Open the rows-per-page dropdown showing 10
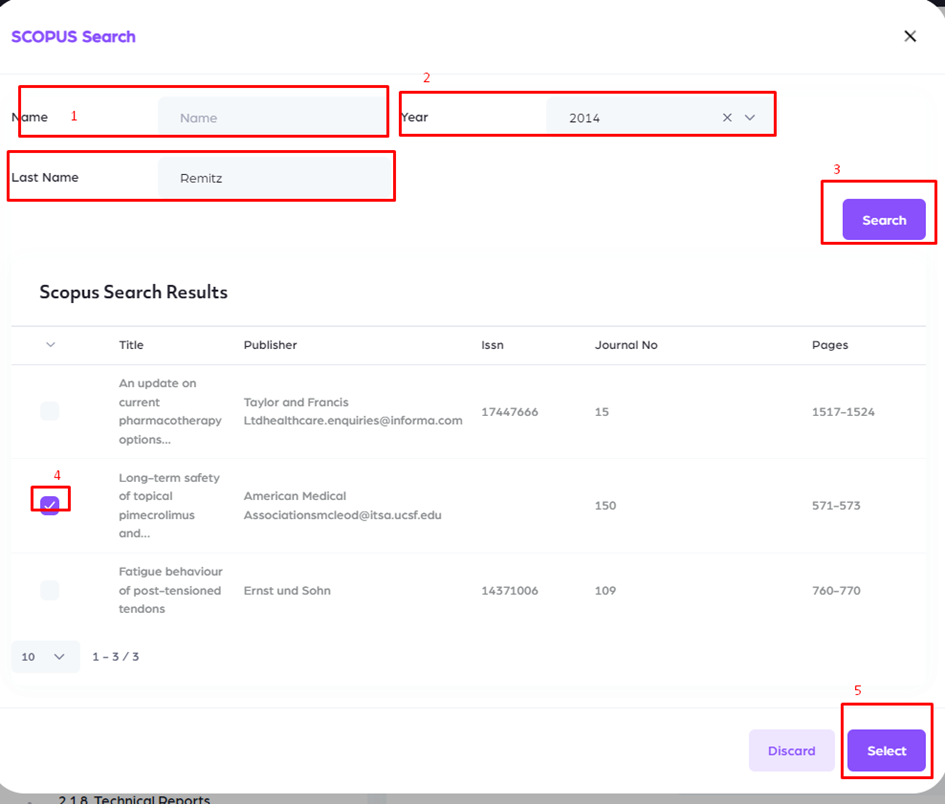This screenshot has width=945, height=804. point(45,657)
